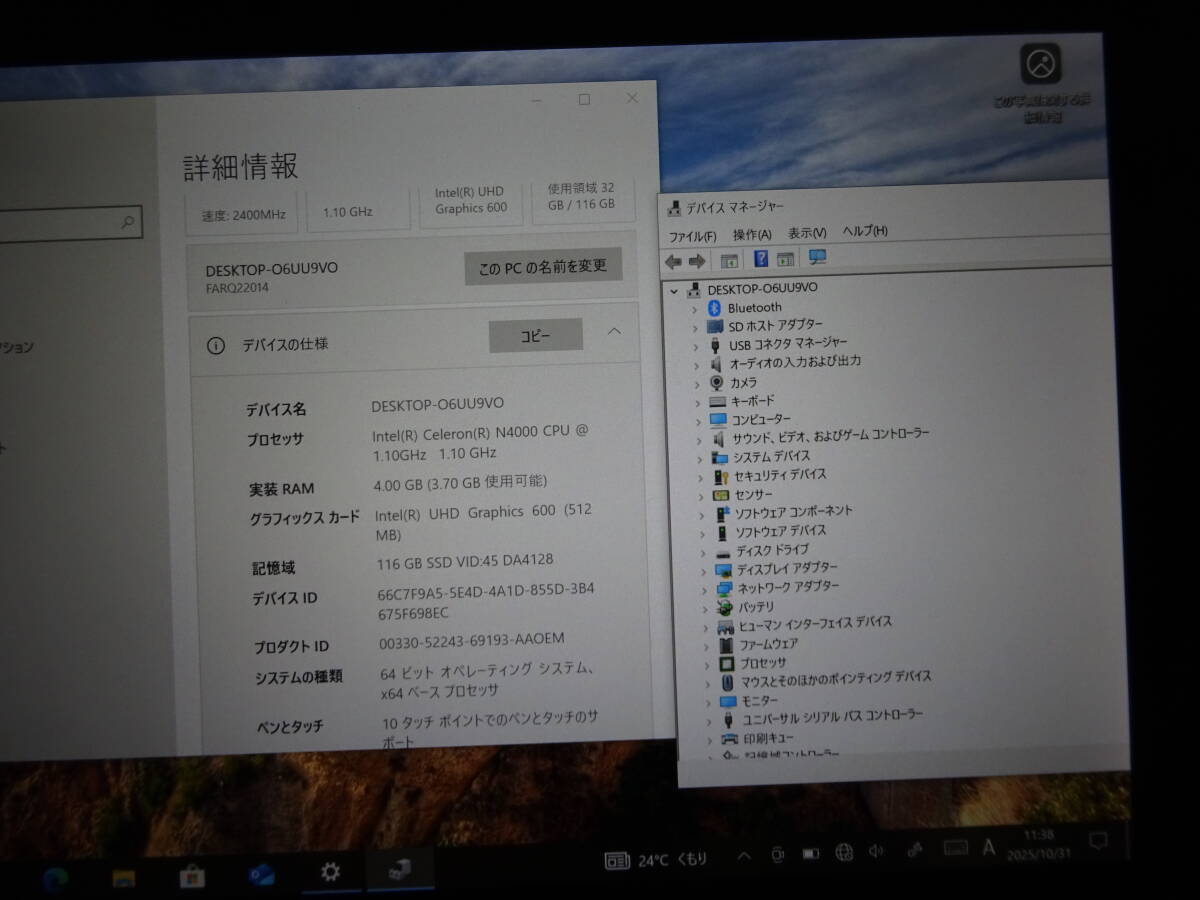
Task: Open the 操作(A) menu
Action: [x=752, y=235]
